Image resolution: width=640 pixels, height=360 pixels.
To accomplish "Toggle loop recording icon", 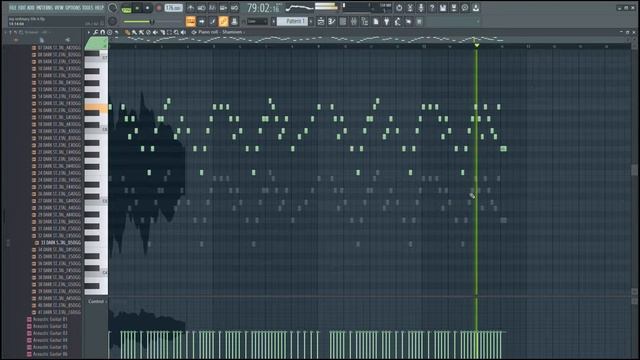I will pyautogui.click(x=235, y=8).
